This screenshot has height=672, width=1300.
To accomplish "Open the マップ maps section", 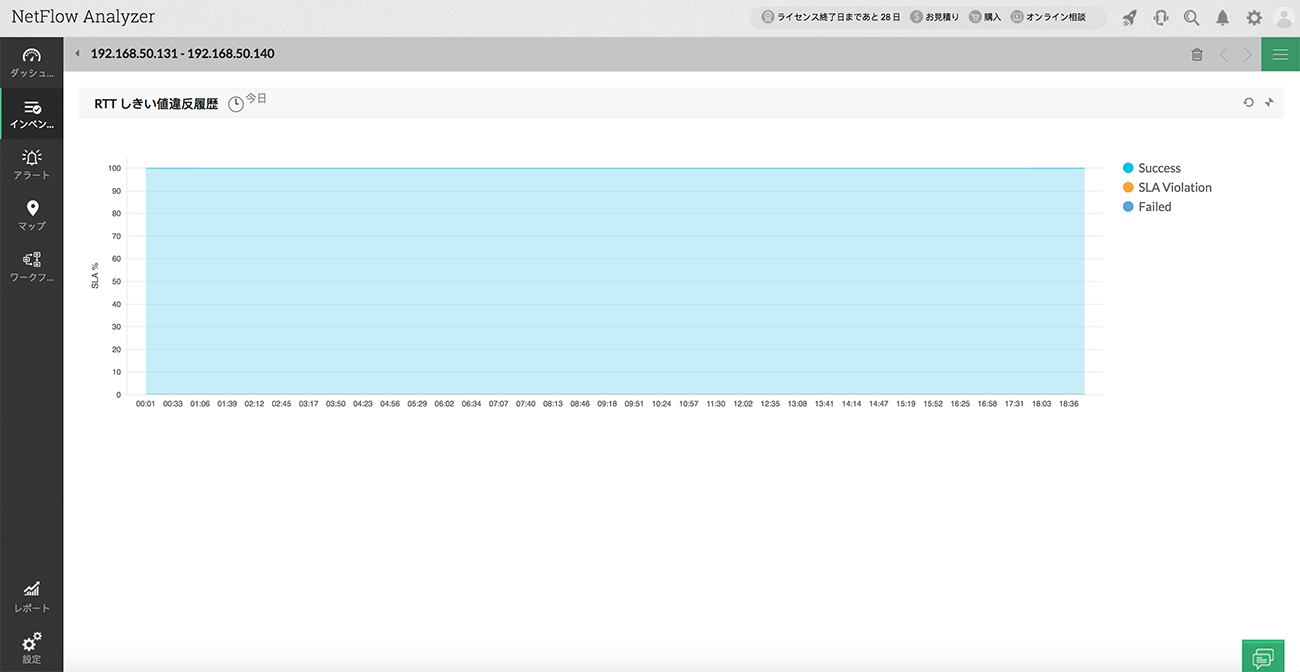I will 31,215.
